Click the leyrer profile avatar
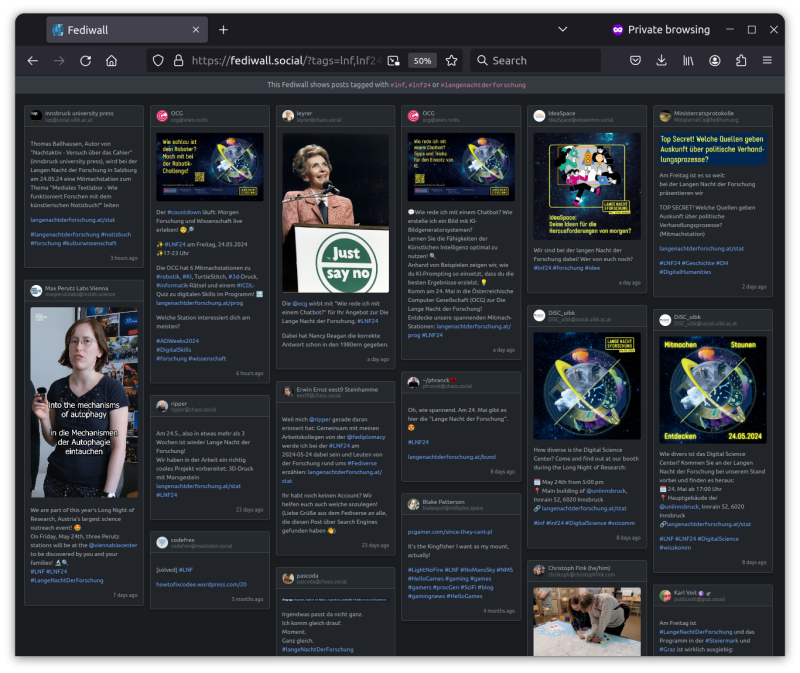Screen dimensions: 800x673 (288, 116)
